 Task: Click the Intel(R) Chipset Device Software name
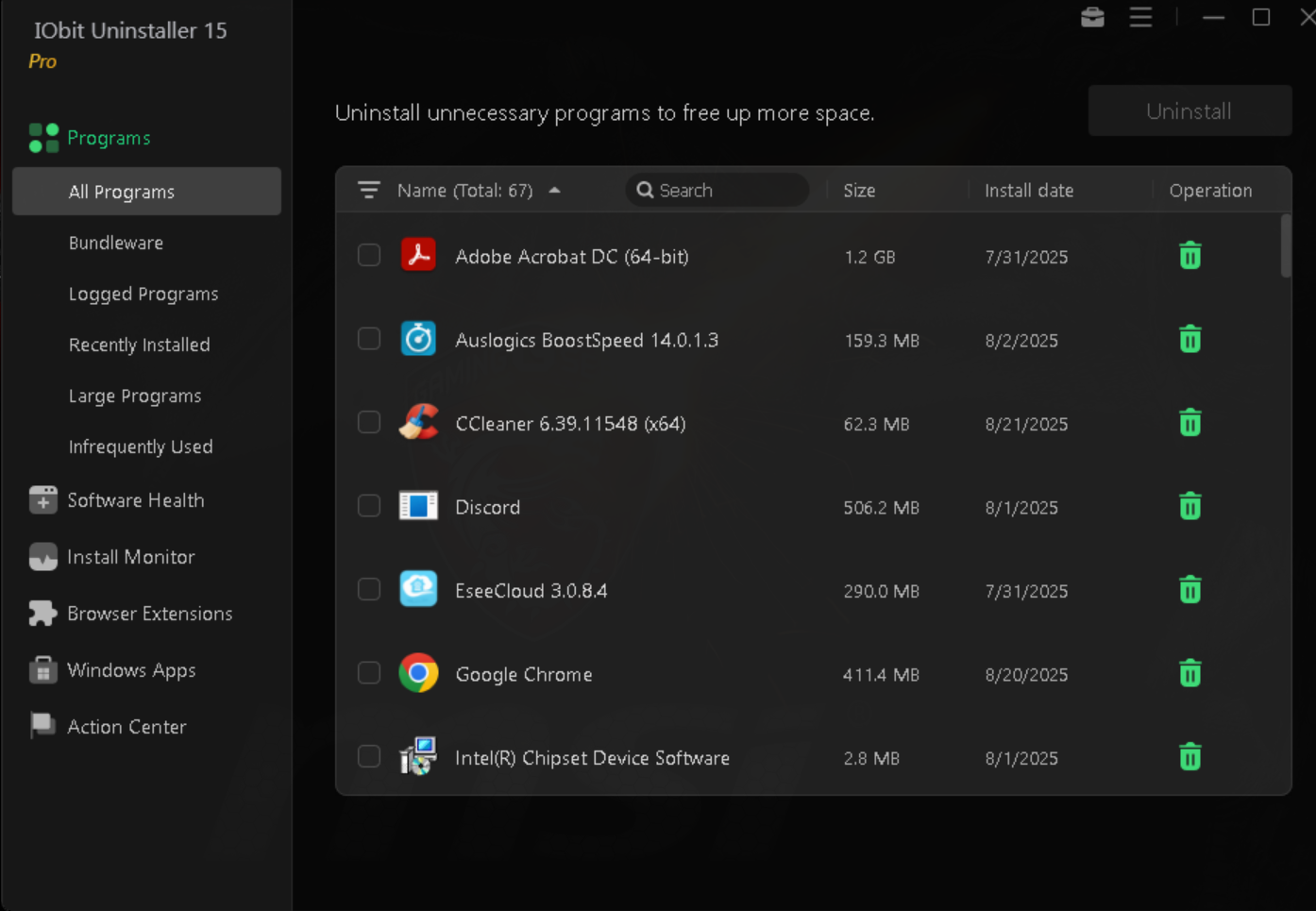click(x=593, y=758)
